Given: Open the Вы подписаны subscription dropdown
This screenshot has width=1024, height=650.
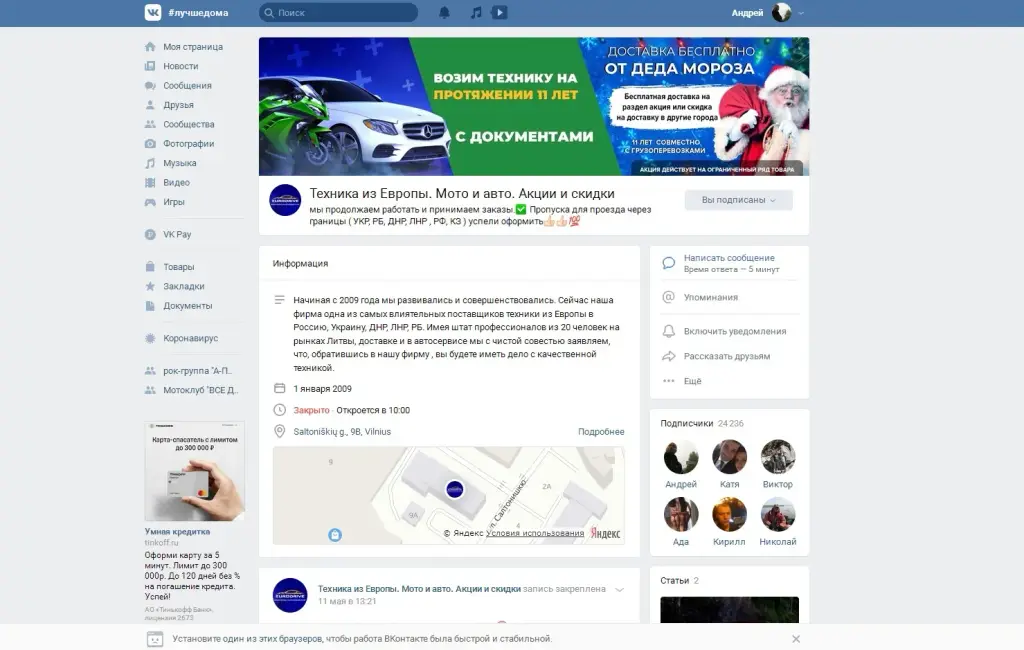Looking at the screenshot, I should (x=739, y=200).
